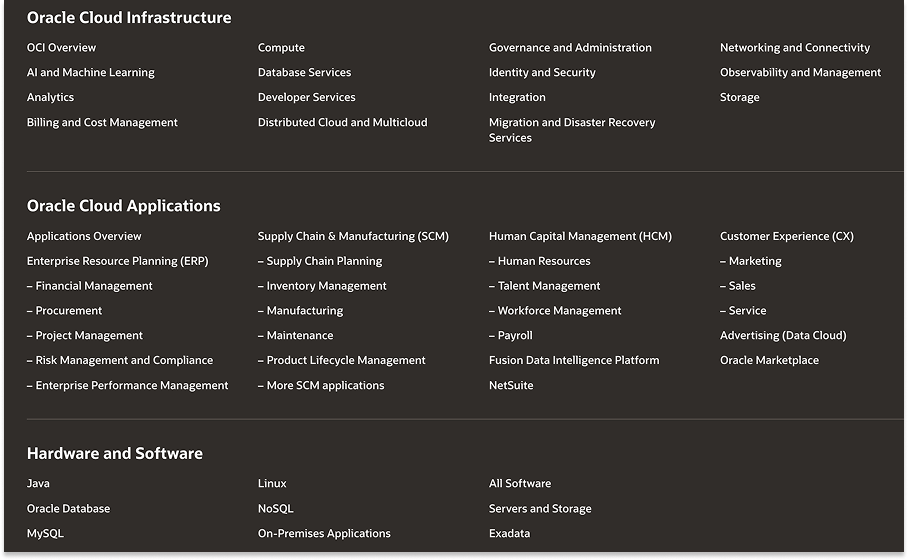The image size is (908, 560).
Task: Go to Identity and Security
Action: (x=542, y=72)
